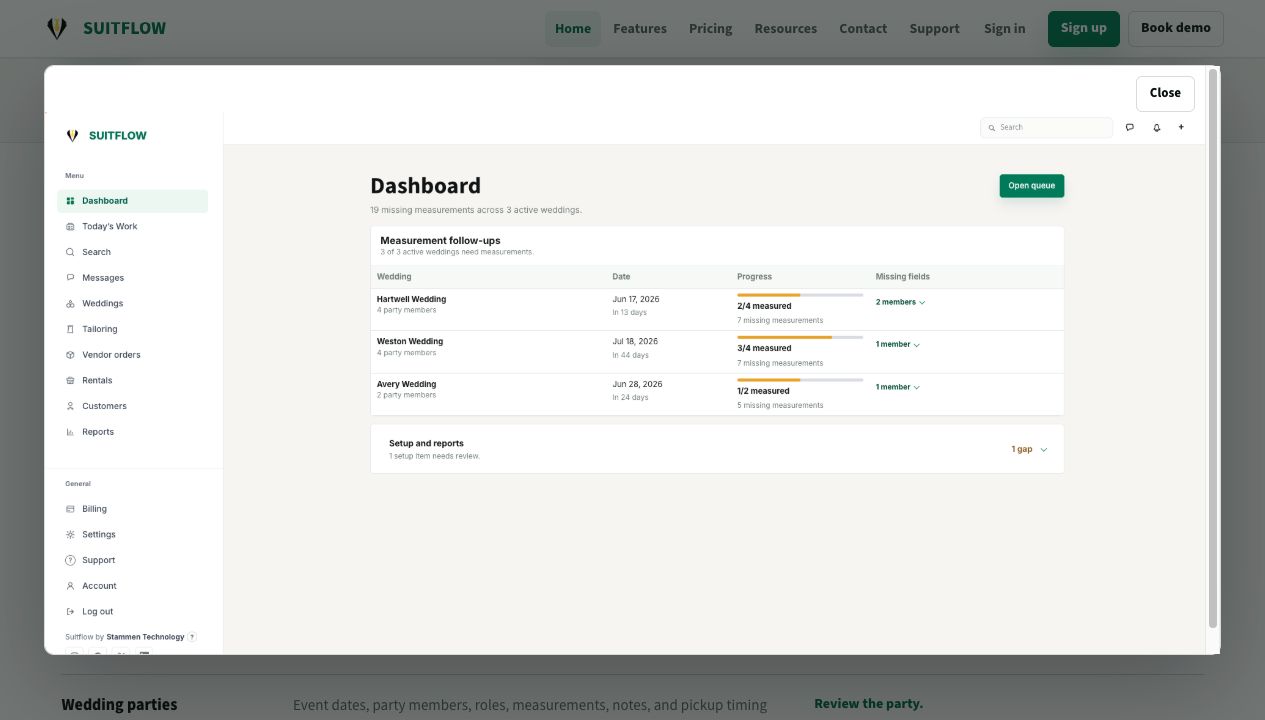
Task: Click the Weston Wedding progress bar
Action: tap(800, 337)
